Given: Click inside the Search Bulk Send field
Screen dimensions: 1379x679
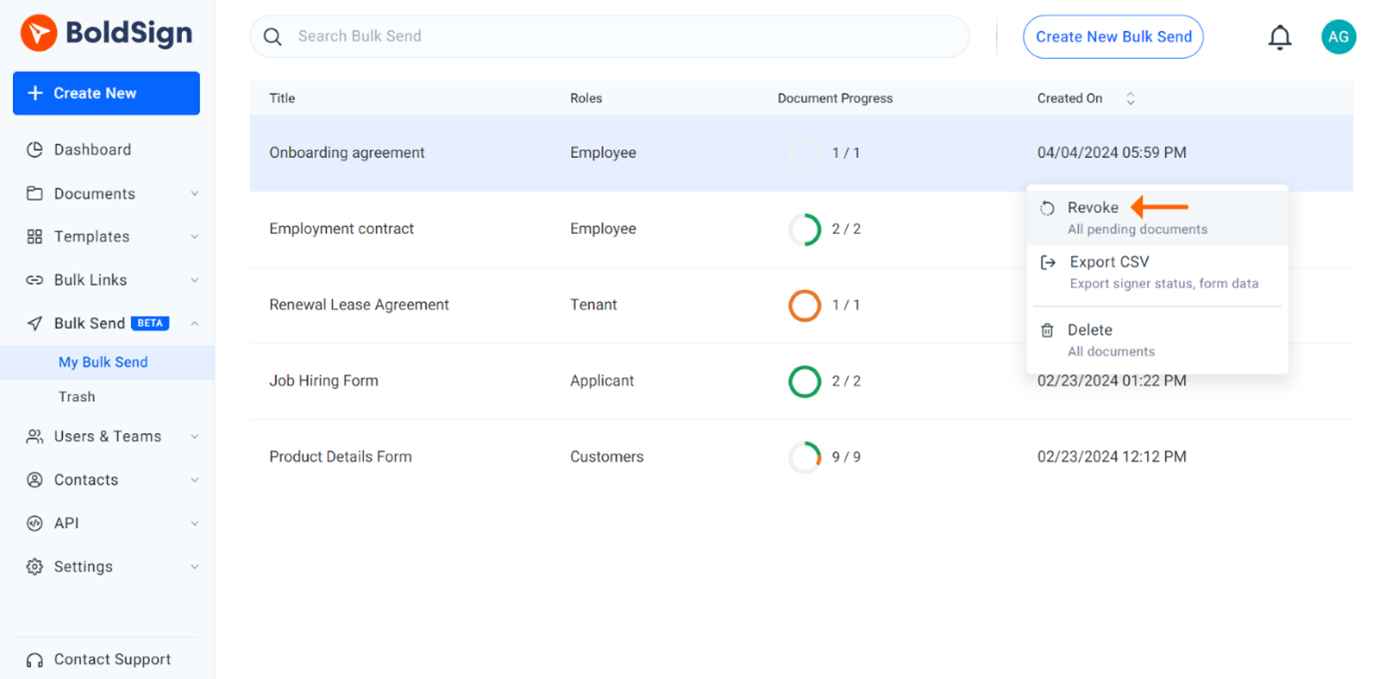Looking at the screenshot, I should point(610,35).
